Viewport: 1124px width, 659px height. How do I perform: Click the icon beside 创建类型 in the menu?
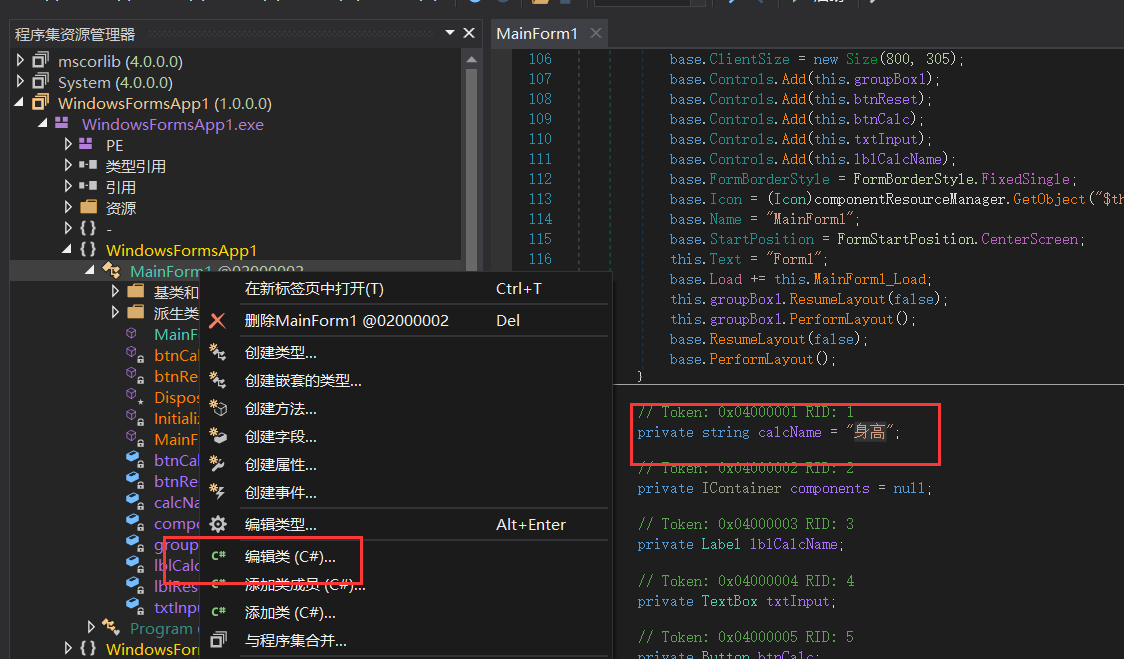[219, 353]
